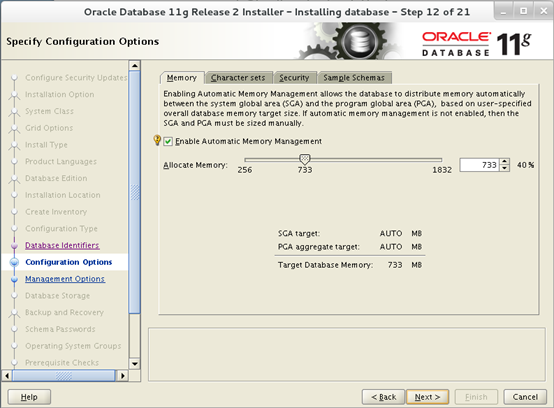The height and width of the screenshot is (408, 554).
Task: Click the Installation Location step text
Action: [x=63, y=195]
